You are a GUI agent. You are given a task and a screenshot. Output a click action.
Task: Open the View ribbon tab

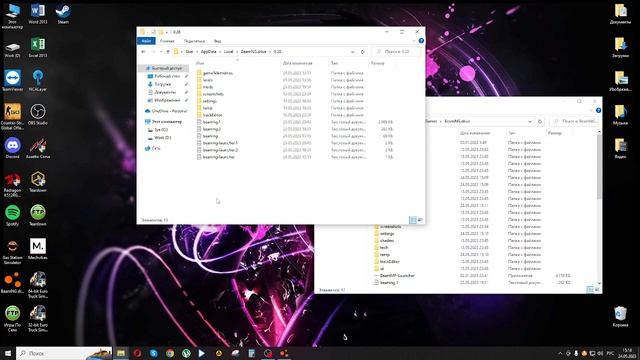(x=218, y=41)
